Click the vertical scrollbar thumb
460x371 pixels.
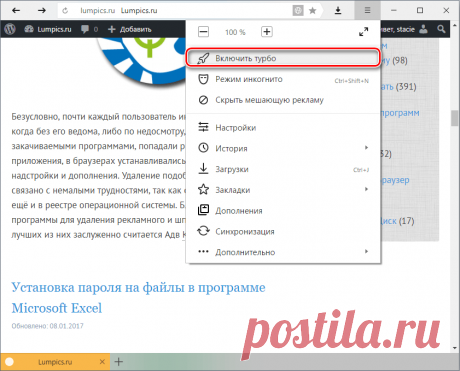tap(455, 118)
